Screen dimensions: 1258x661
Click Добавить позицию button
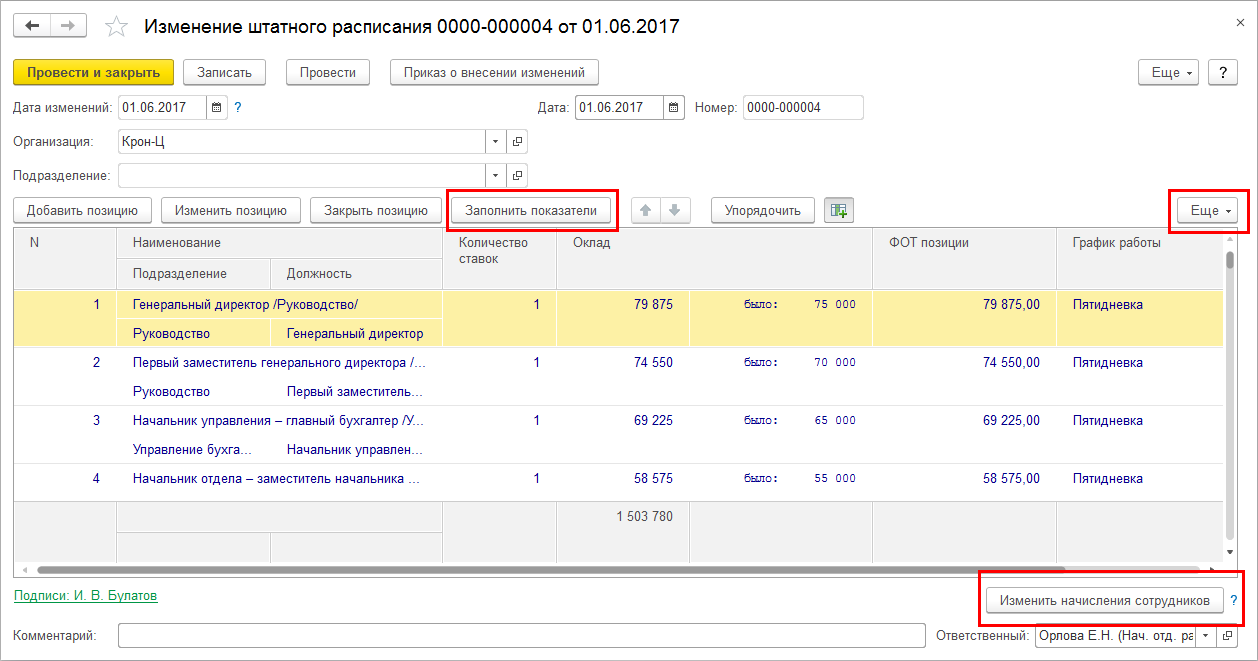click(x=82, y=210)
